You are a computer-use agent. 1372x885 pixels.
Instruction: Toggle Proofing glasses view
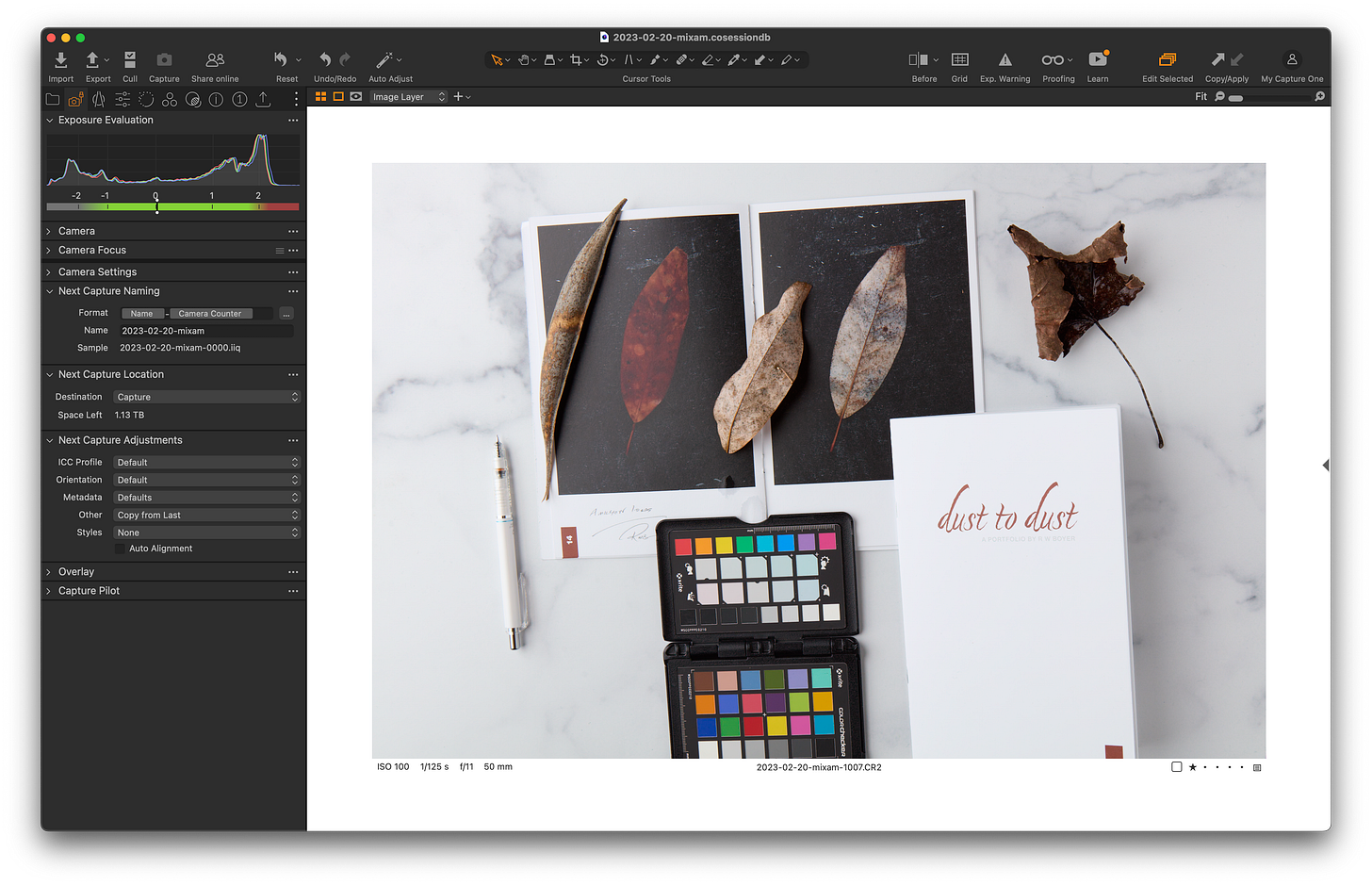pos(1053,59)
